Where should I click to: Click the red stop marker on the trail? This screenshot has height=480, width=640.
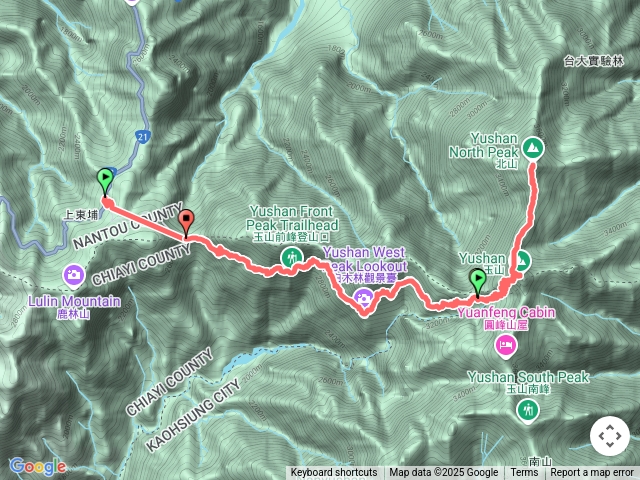pyautogui.click(x=187, y=222)
